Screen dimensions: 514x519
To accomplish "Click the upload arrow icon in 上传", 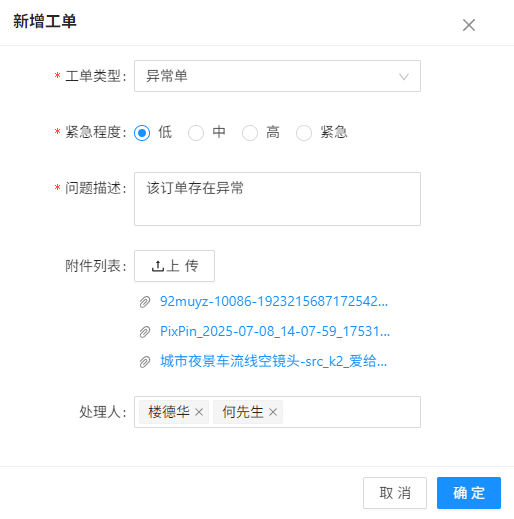I will tap(158, 266).
